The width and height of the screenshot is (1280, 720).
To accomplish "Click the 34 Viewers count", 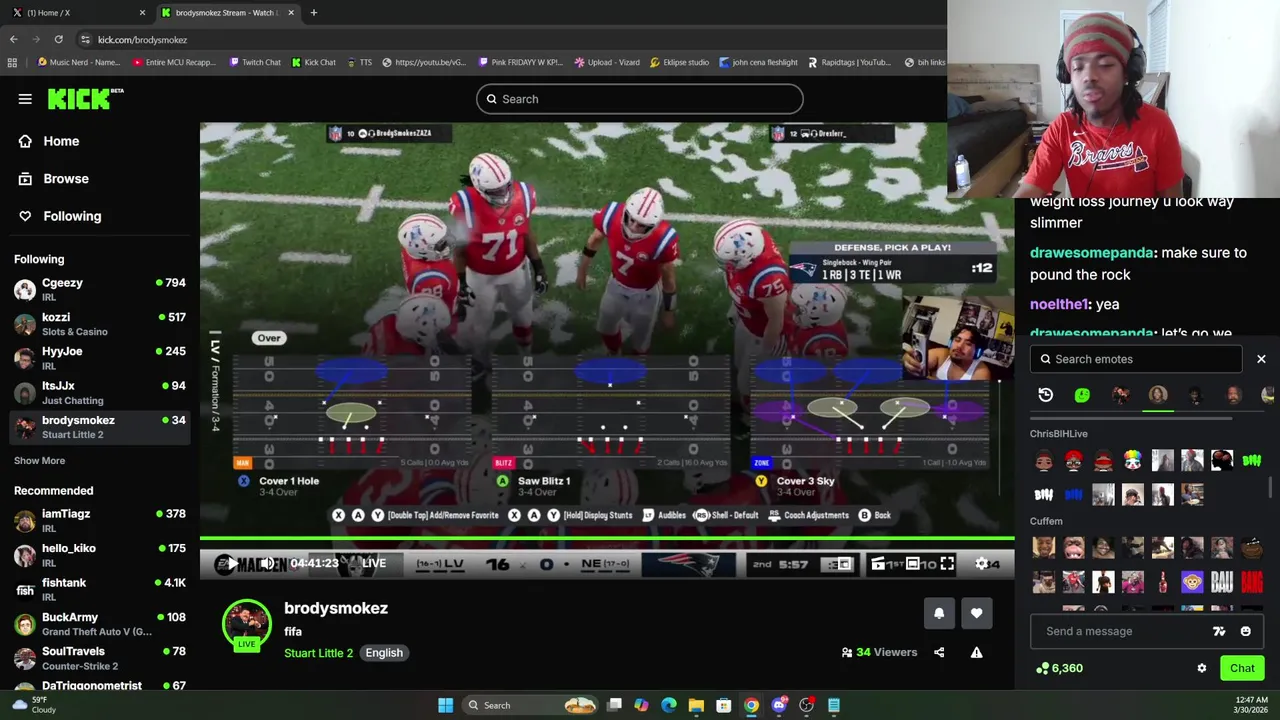I will pos(879,652).
